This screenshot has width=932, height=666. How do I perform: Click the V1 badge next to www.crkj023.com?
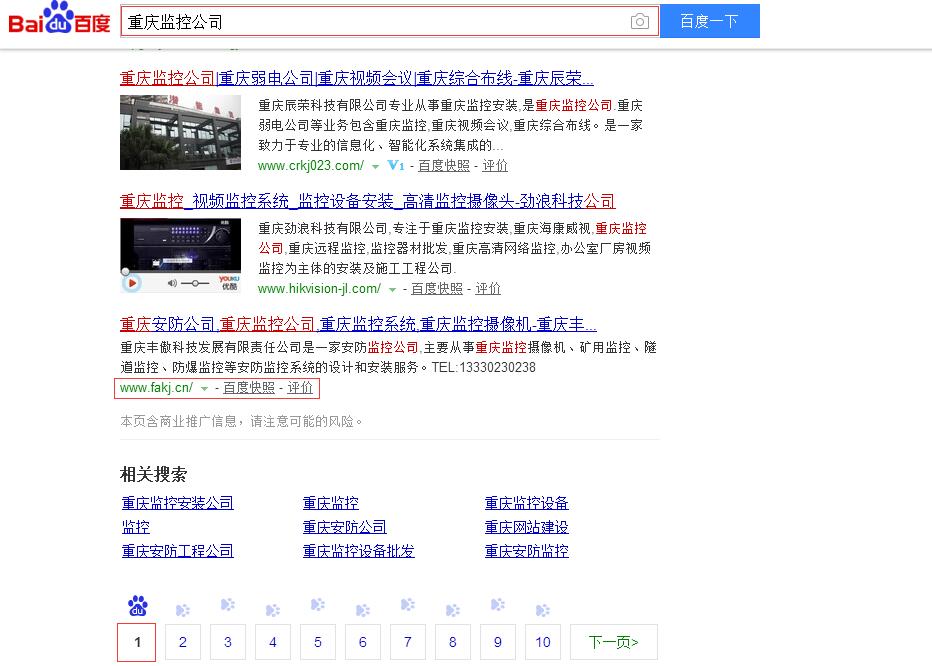click(396, 166)
